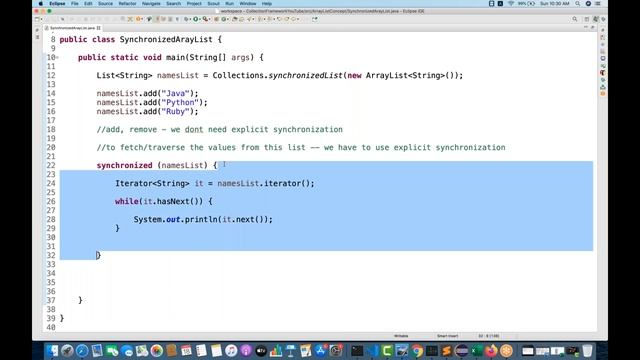Viewport: 640px width, 360px height.
Task: Open the File menu
Action: (x=75, y=4)
